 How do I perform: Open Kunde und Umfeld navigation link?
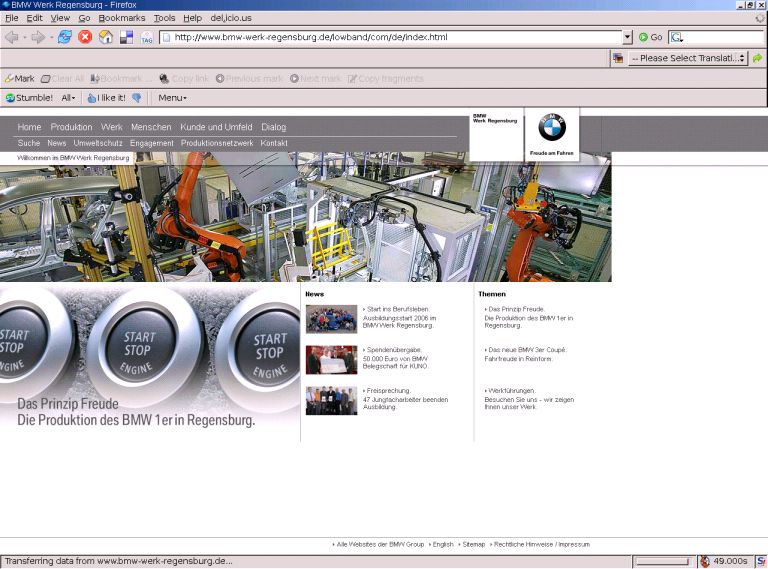pos(216,127)
